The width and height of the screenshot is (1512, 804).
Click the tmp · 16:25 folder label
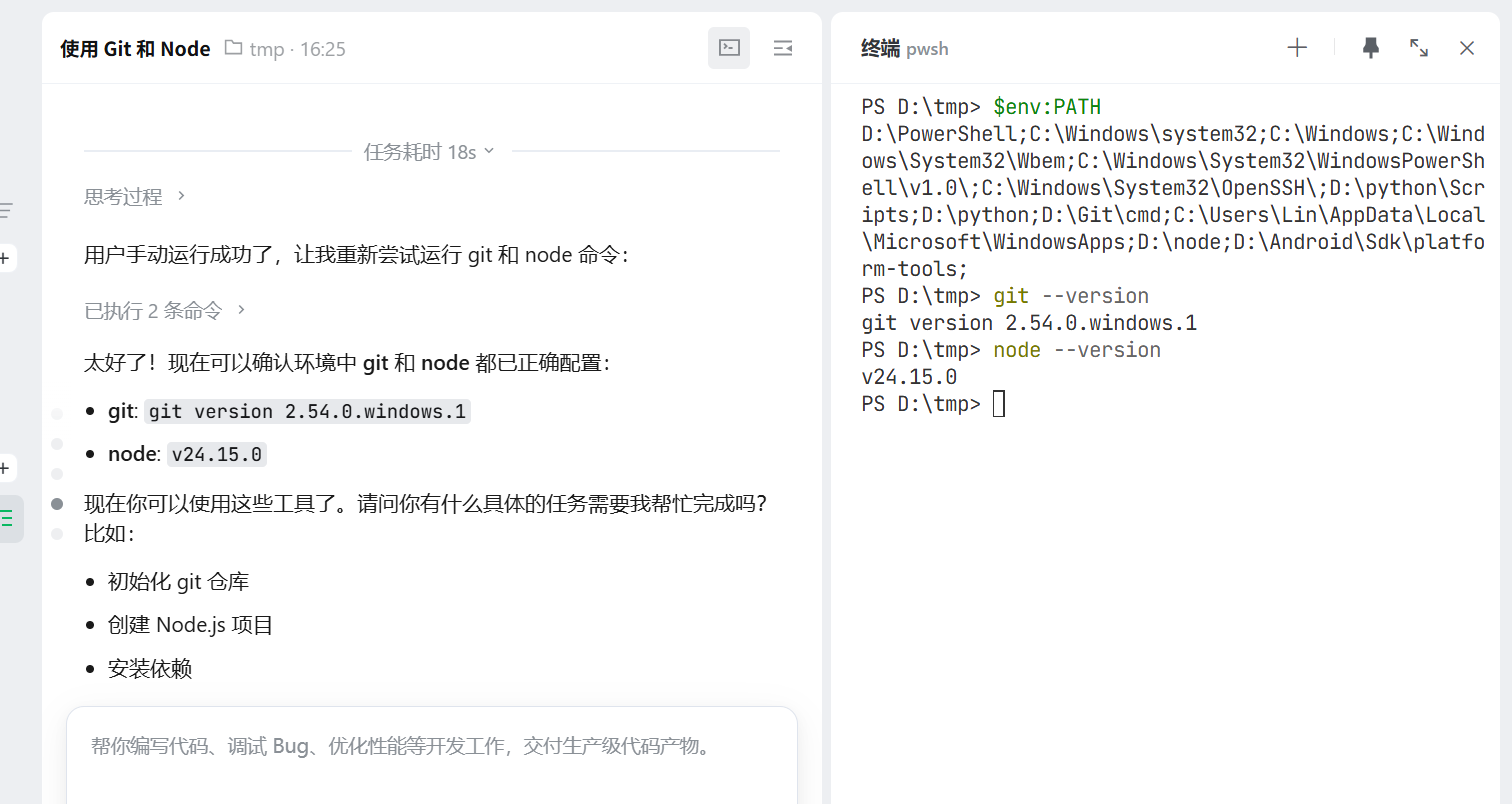298,49
